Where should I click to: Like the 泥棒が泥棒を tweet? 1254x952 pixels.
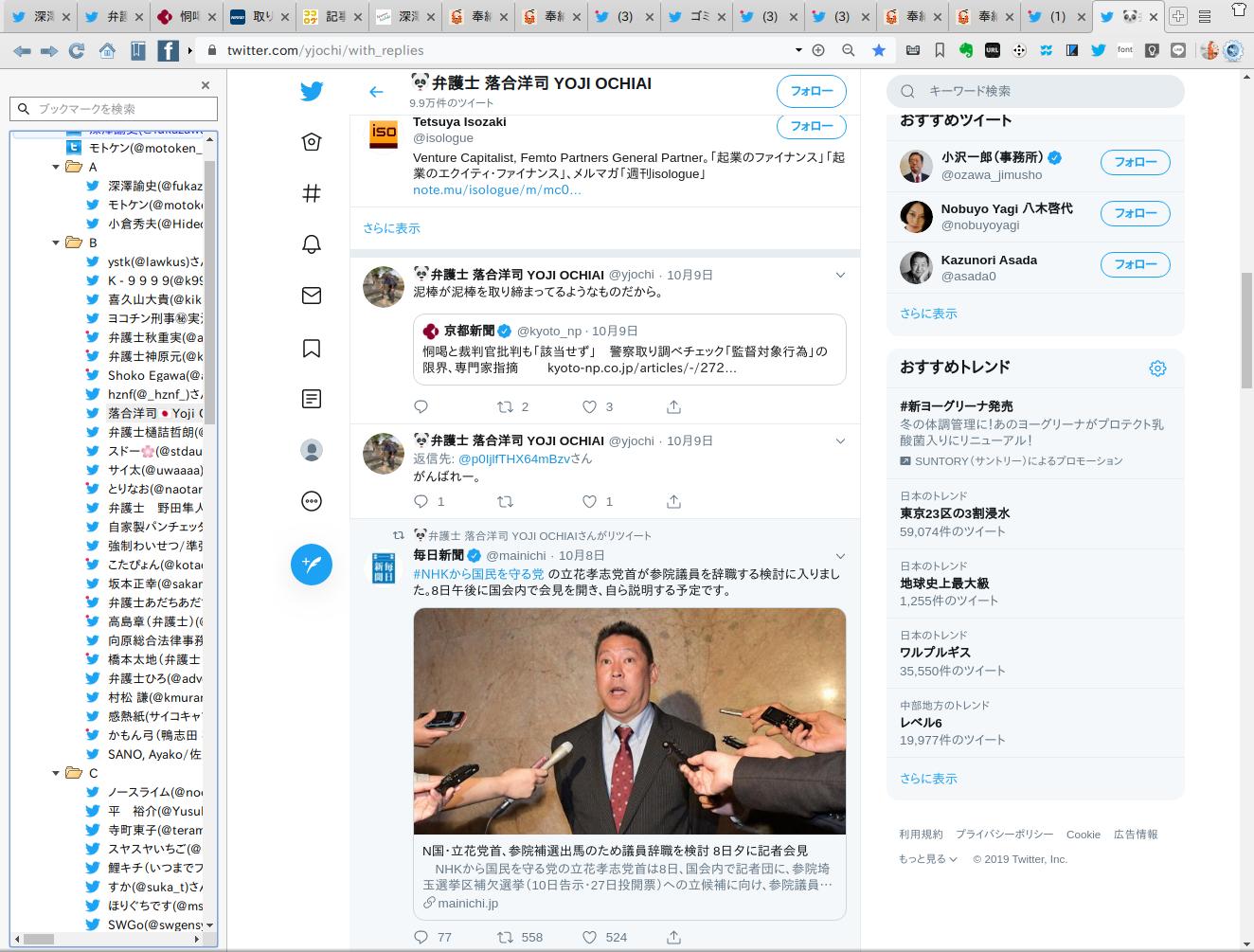point(589,406)
